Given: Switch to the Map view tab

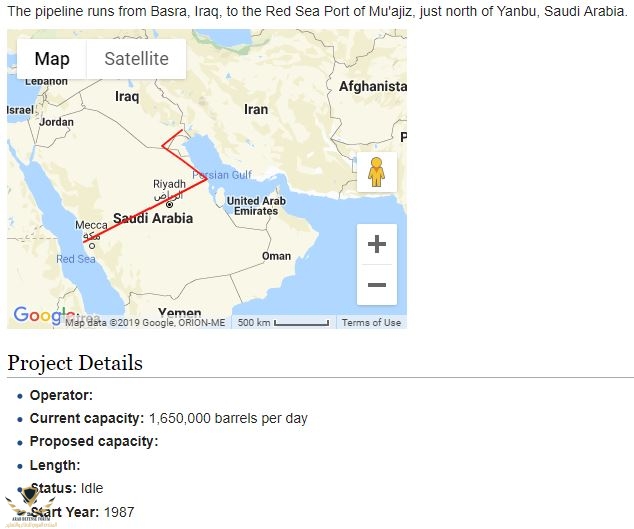Looking at the screenshot, I should (x=52, y=59).
